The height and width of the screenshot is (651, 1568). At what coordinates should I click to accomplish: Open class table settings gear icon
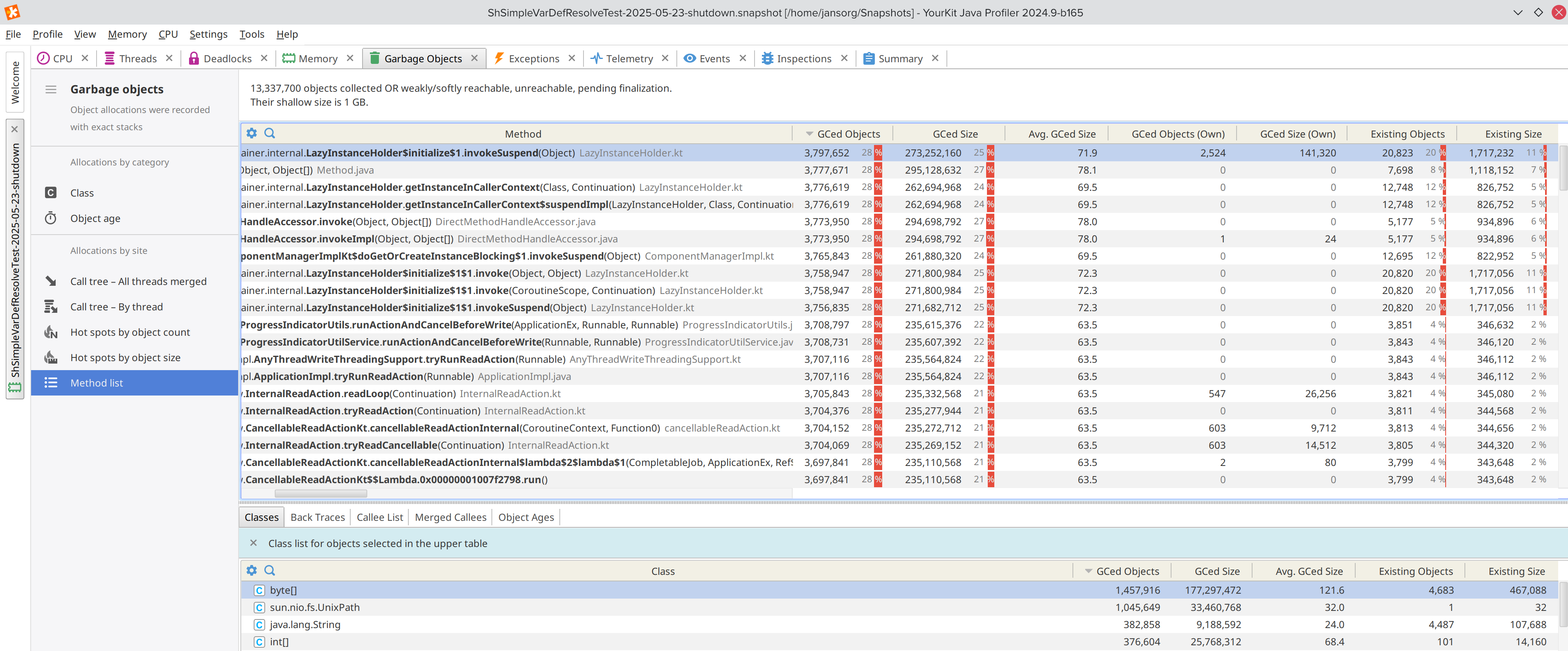(x=251, y=571)
